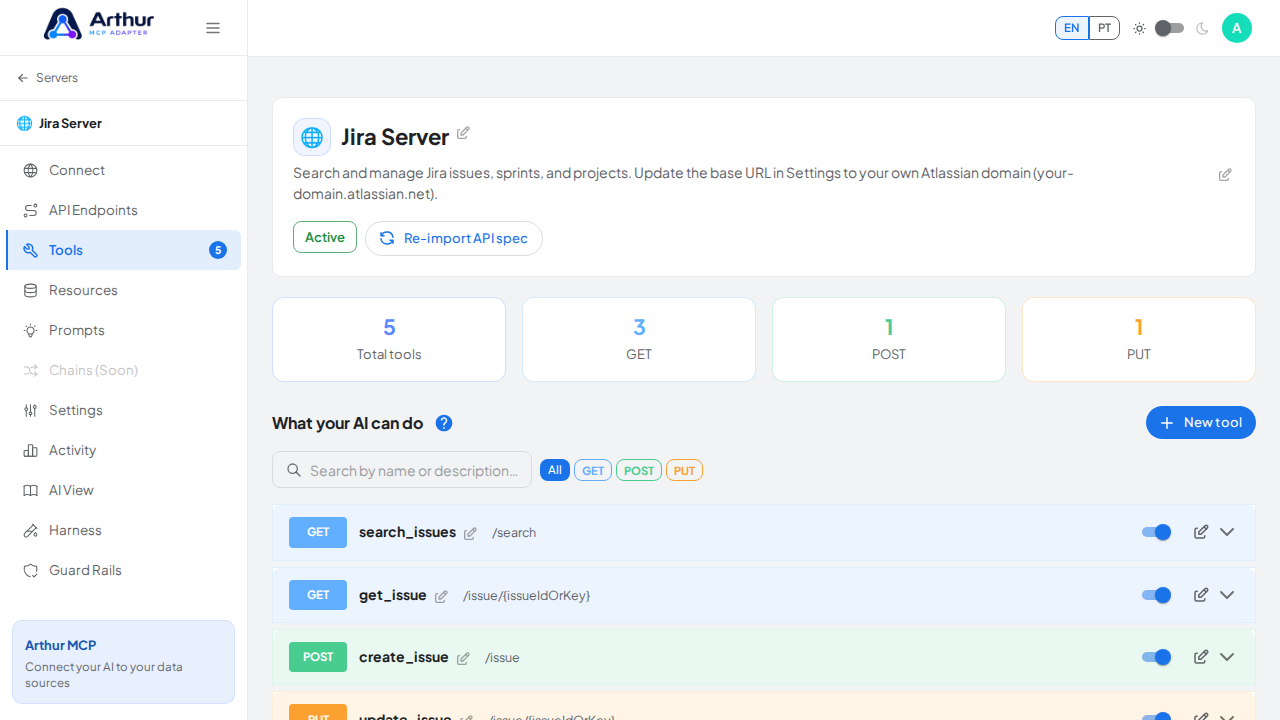The image size is (1280, 720).
Task: Open Harness in the sidebar
Action: pyautogui.click(x=124, y=530)
